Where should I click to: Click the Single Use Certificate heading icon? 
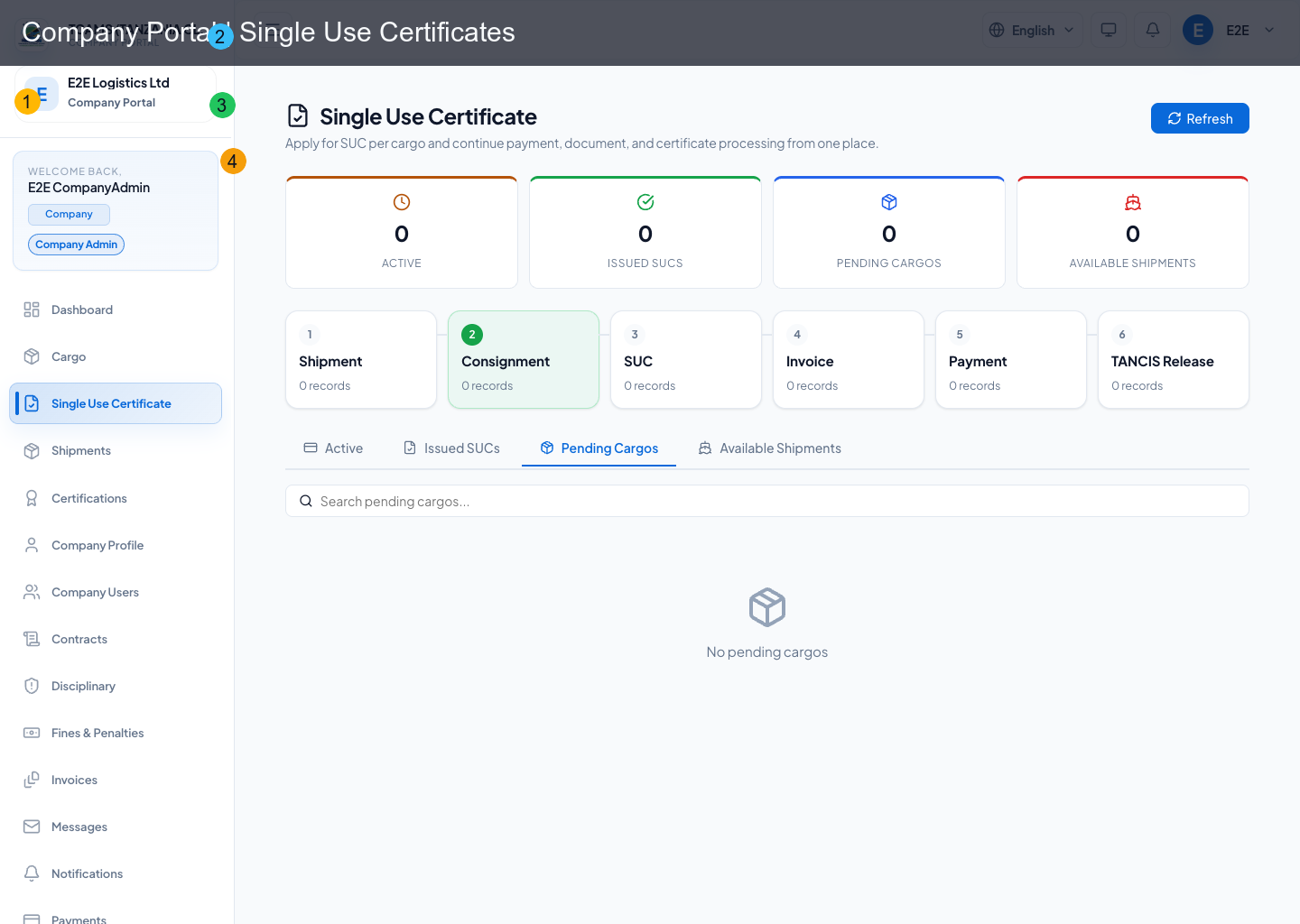(x=298, y=116)
